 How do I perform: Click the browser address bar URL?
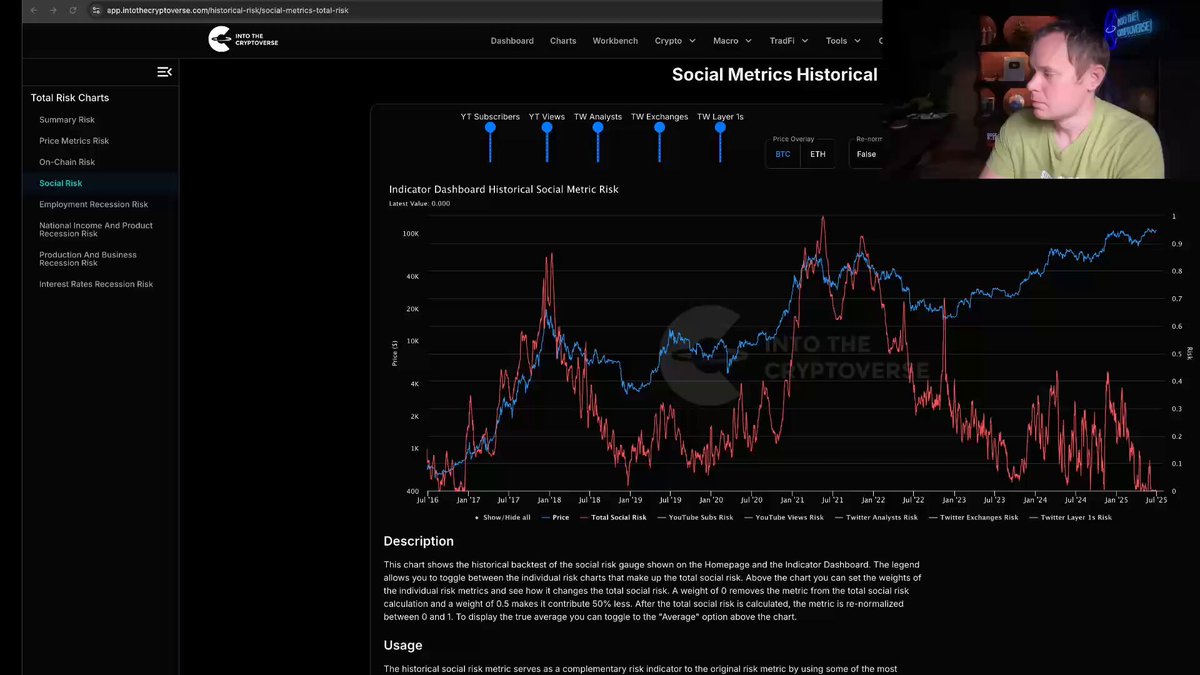[228, 10]
